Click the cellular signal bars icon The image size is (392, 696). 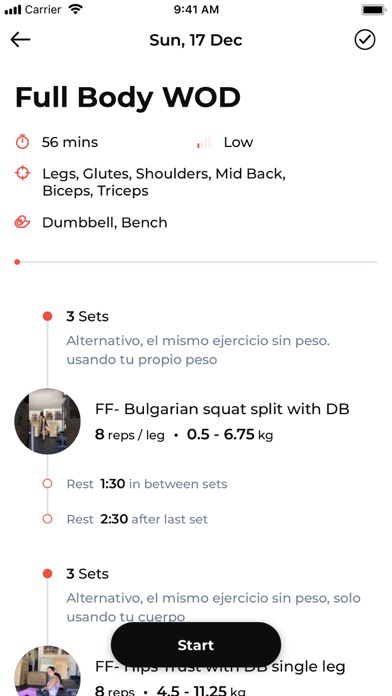click(13, 10)
